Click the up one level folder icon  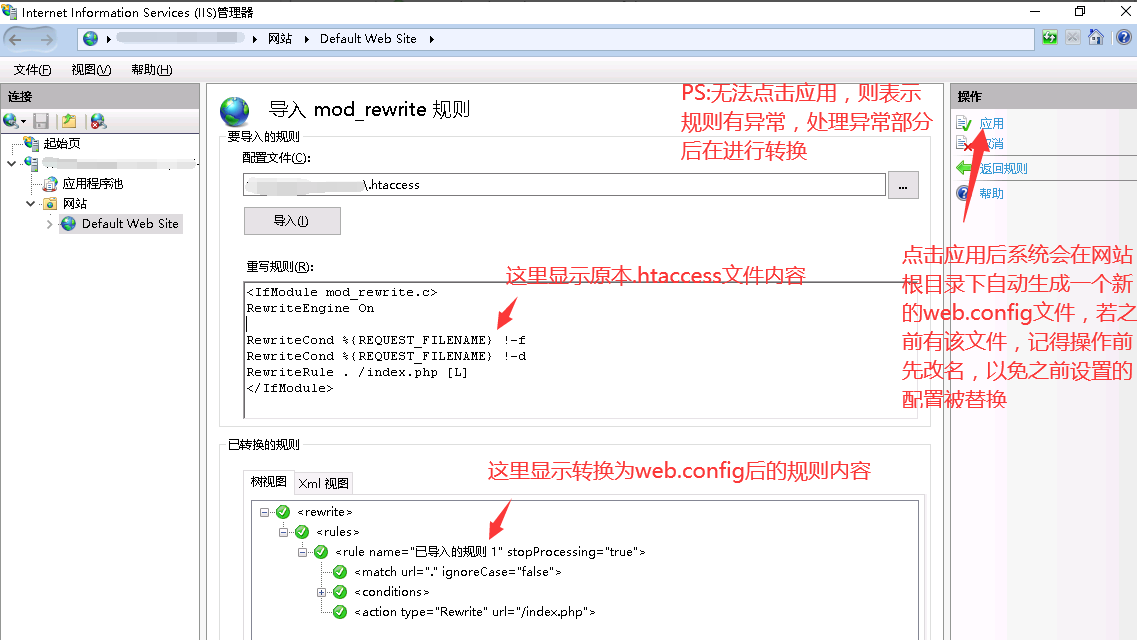tap(69, 121)
